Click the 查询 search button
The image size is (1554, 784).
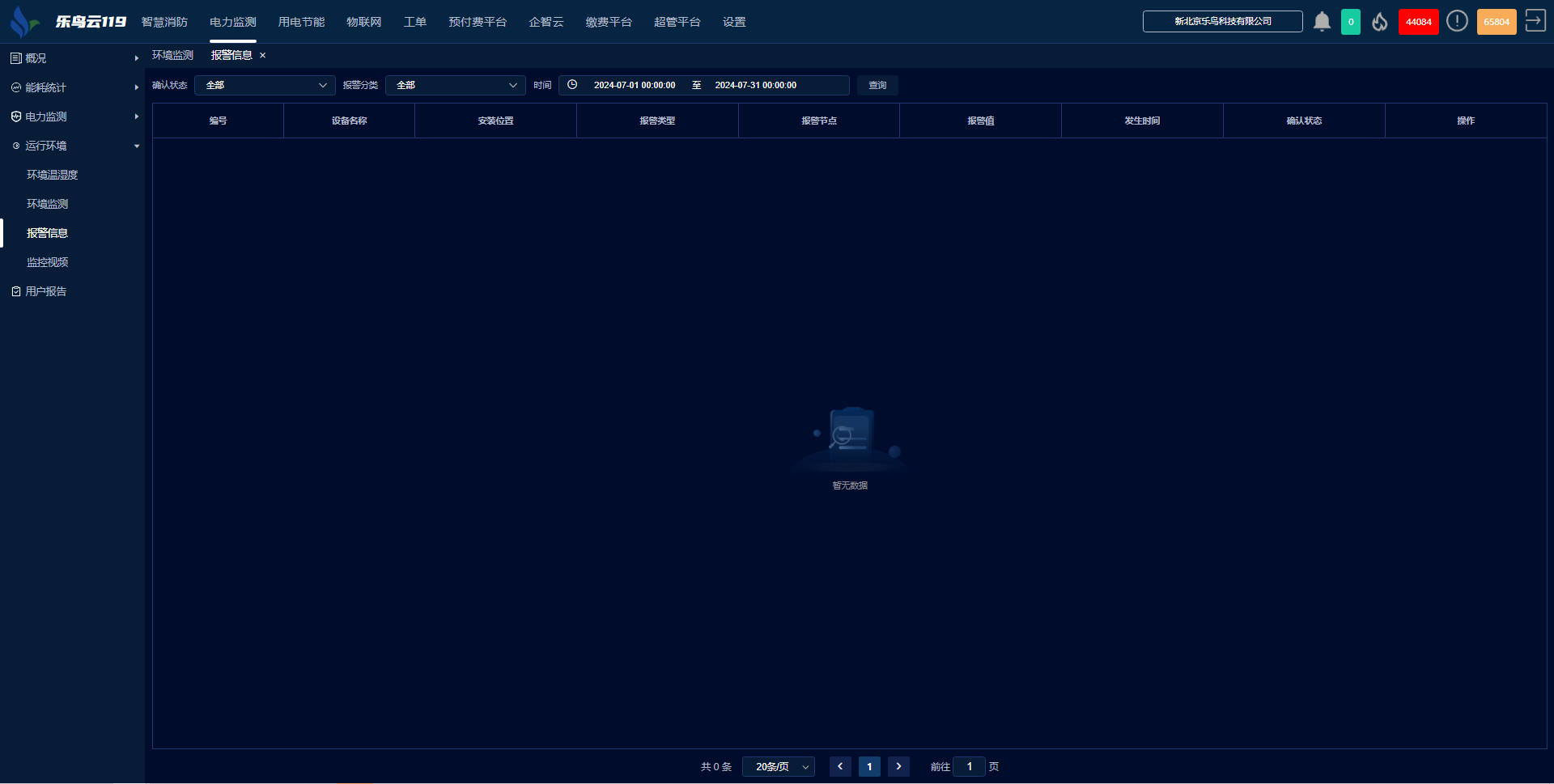click(877, 85)
